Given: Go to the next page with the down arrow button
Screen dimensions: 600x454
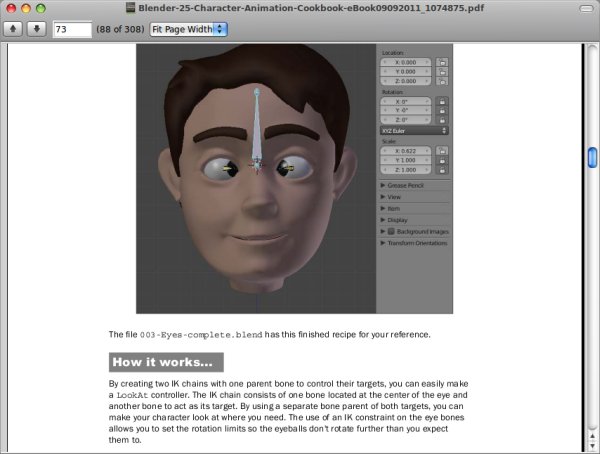Looking at the screenshot, I should click(37, 29).
